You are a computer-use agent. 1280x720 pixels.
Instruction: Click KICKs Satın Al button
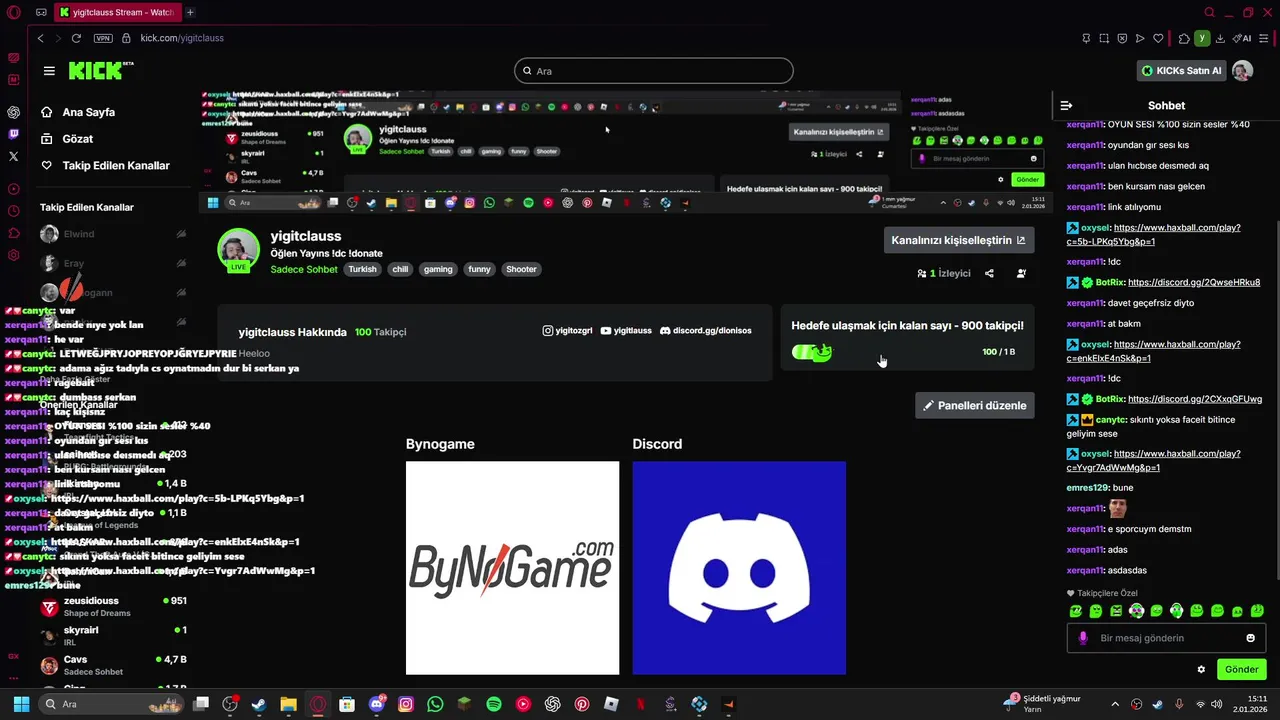[1182, 71]
